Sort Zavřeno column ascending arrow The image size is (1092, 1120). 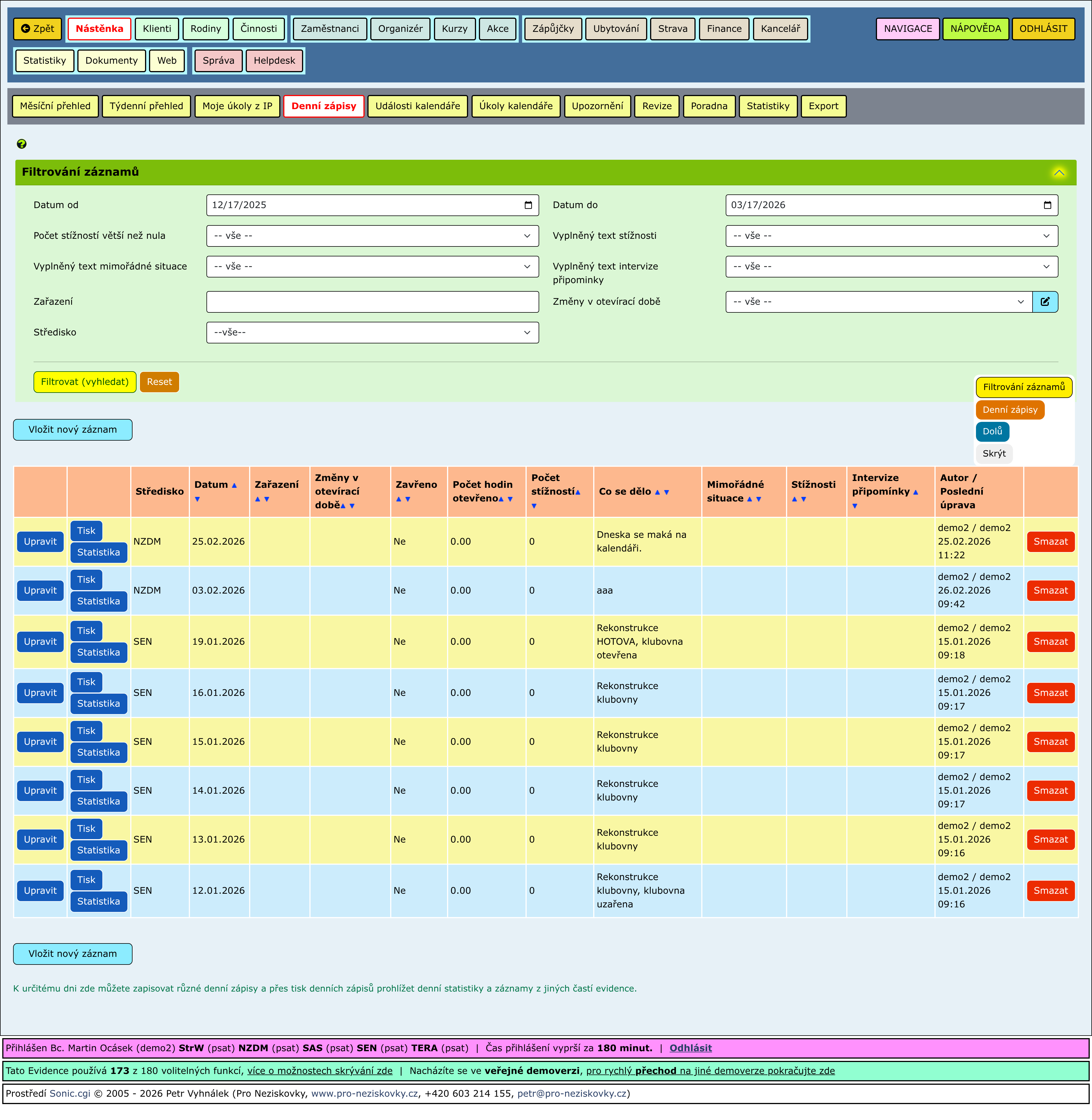[x=399, y=499]
